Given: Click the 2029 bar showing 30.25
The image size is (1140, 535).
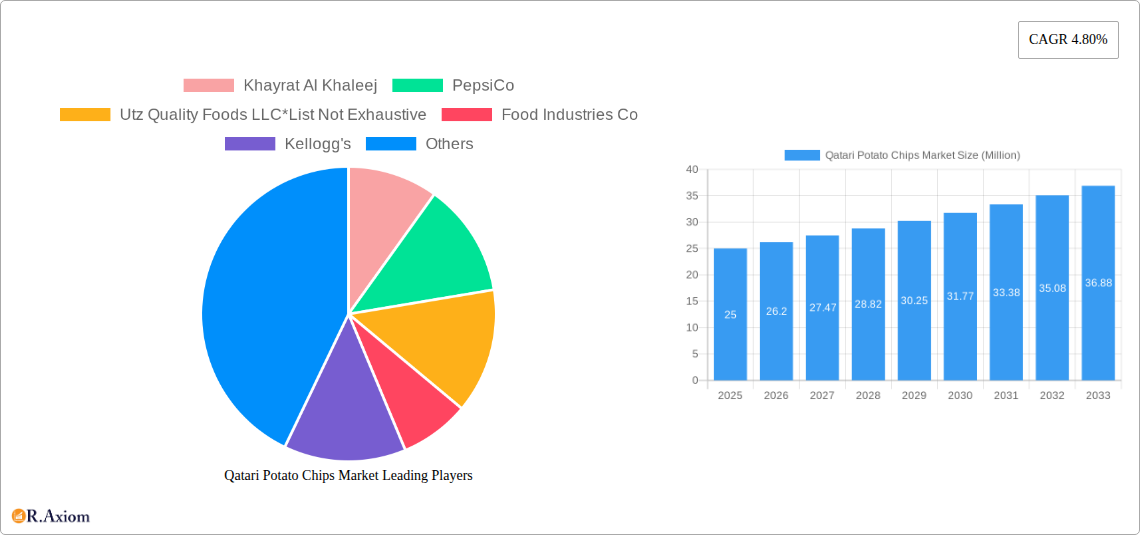Looking at the screenshot, I should pos(915,300).
